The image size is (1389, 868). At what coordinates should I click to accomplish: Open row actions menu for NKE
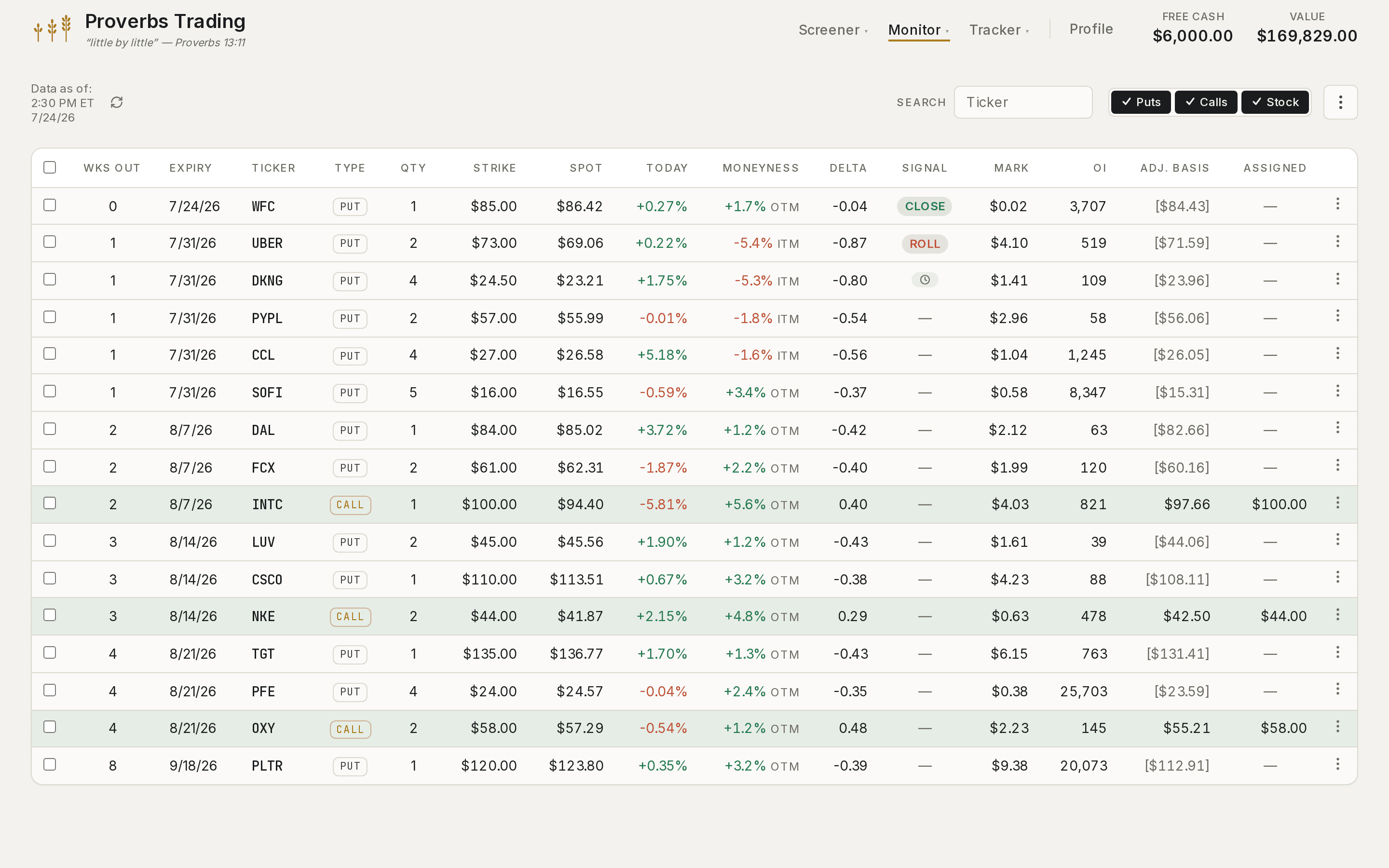point(1337,615)
